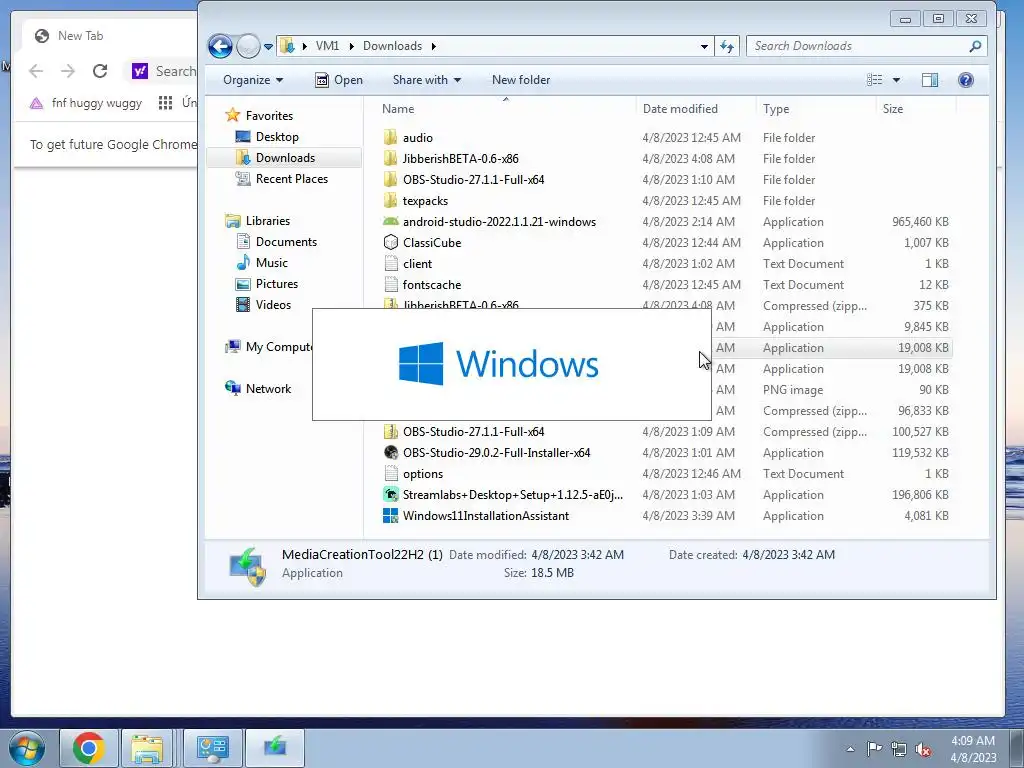
Task: Select Desktop in navigation pane
Action: tap(277, 136)
